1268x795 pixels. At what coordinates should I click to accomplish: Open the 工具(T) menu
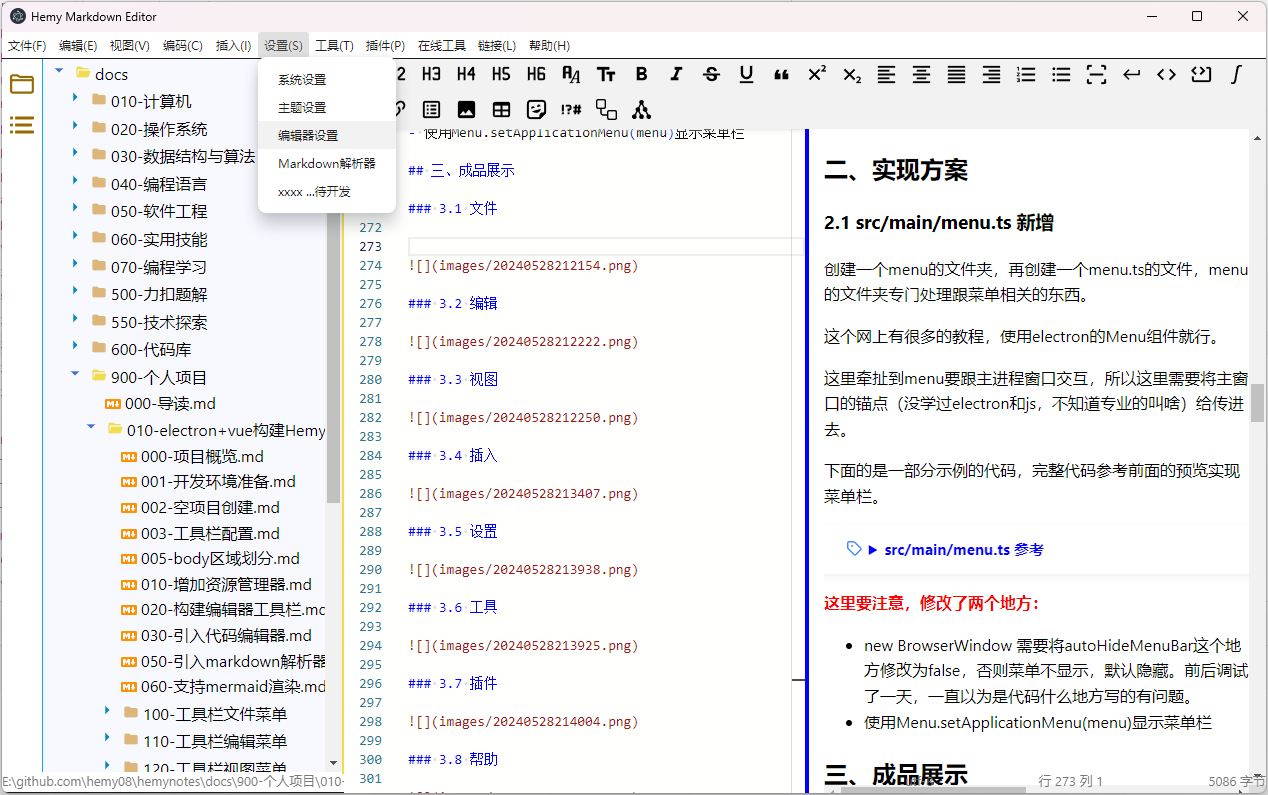tap(334, 45)
